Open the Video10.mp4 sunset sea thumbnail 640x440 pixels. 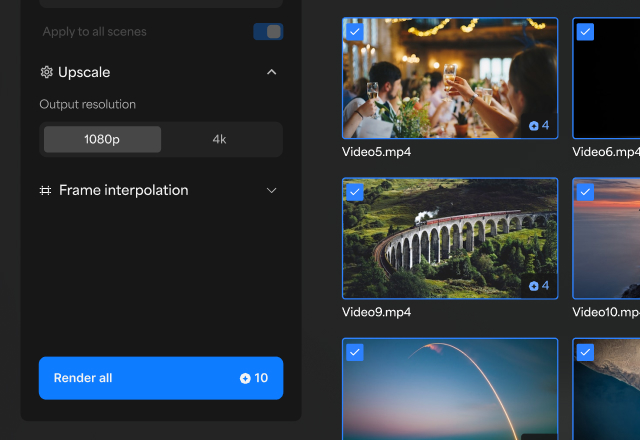(x=607, y=239)
